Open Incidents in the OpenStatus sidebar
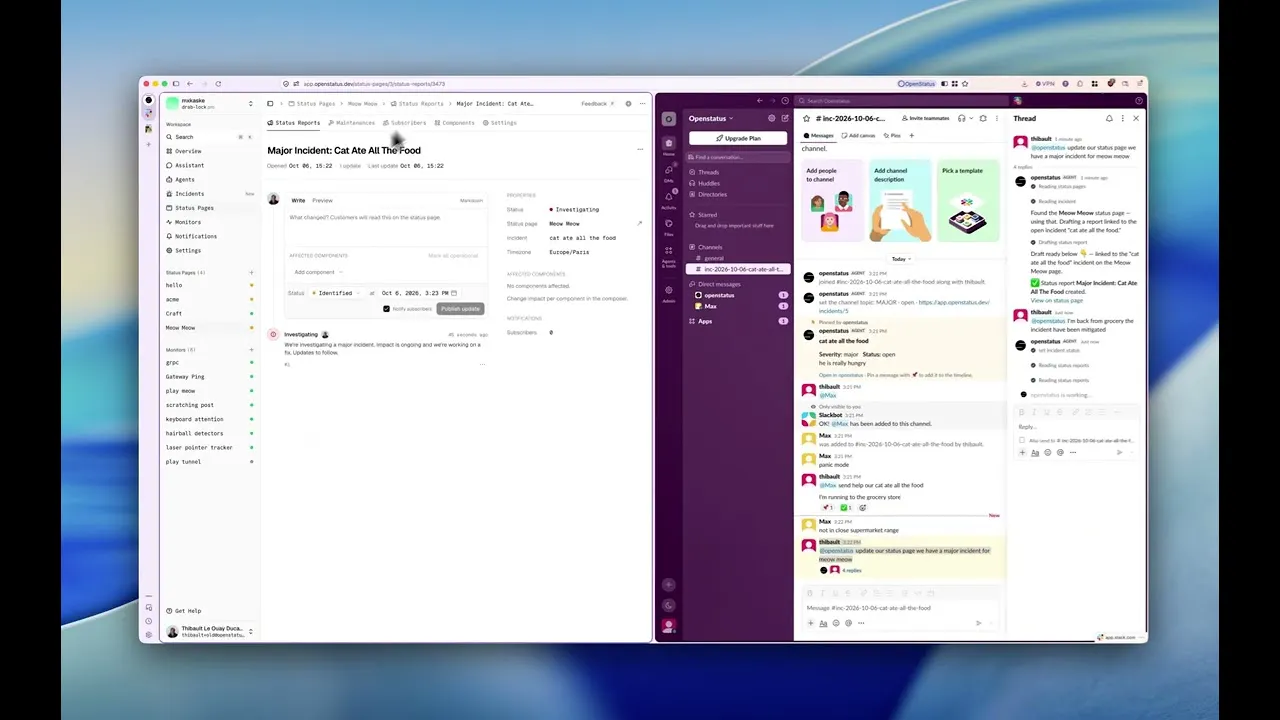This screenshot has height=720, width=1280. [x=210, y=194]
